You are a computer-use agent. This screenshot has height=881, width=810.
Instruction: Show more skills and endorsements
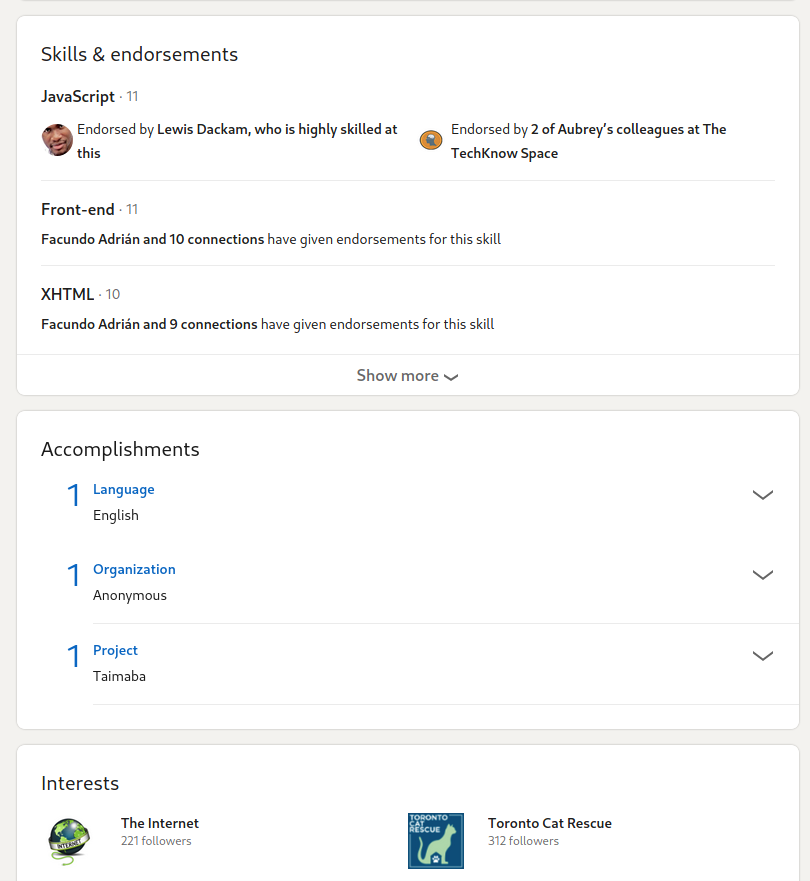[x=408, y=375]
